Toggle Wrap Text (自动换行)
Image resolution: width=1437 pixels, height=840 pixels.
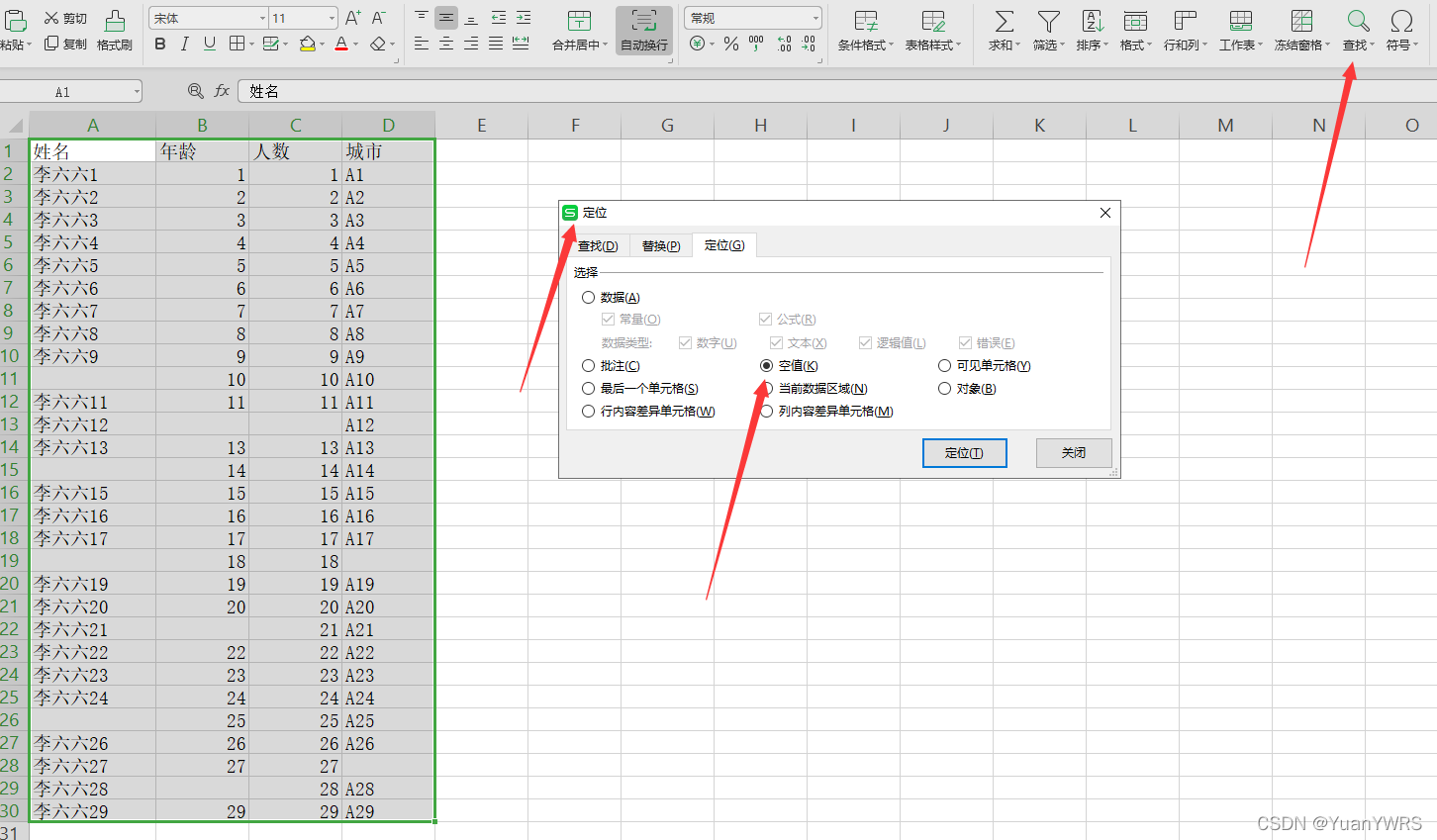tap(644, 31)
